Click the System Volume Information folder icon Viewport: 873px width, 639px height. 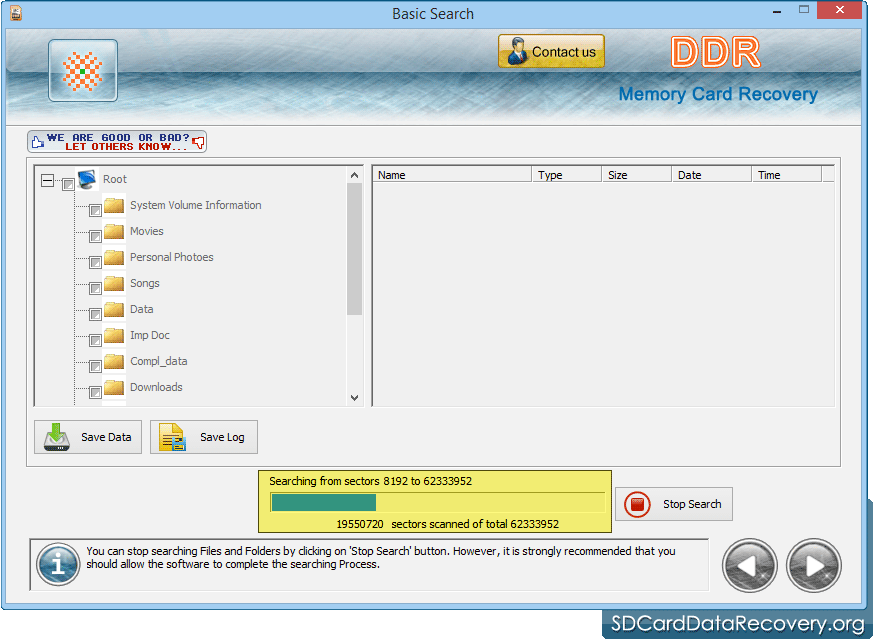pos(114,205)
